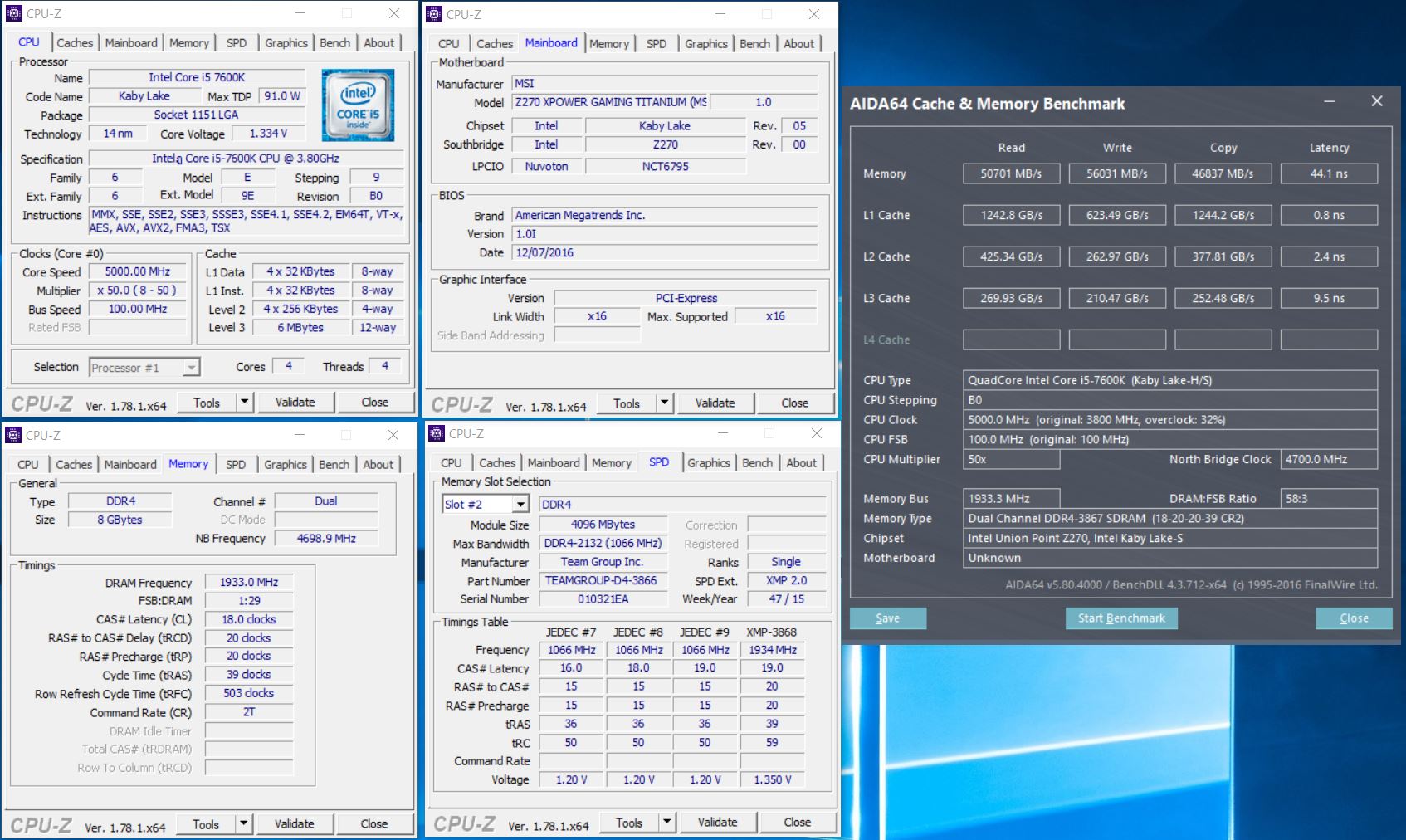Close the CPU-Z SPD window via X
Image resolution: width=1406 pixels, height=840 pixels.
(x=817, y=433)
